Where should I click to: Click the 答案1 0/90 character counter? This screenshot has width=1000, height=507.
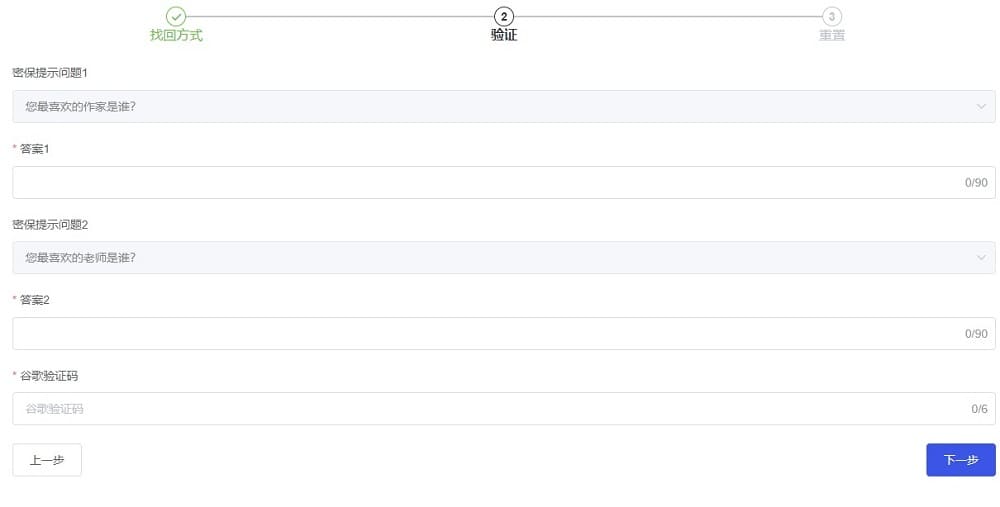(x=976, y=182)
